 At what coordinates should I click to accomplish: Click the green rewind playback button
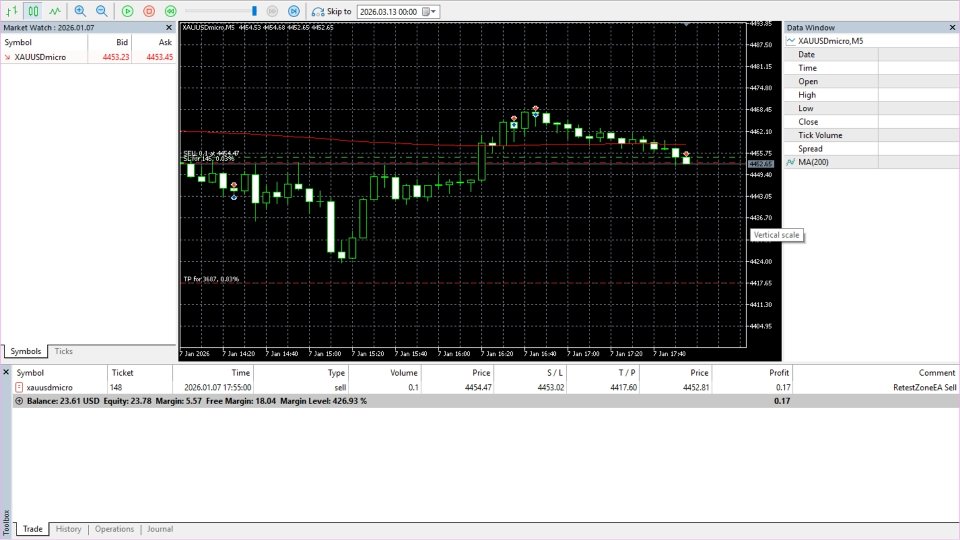171,11
